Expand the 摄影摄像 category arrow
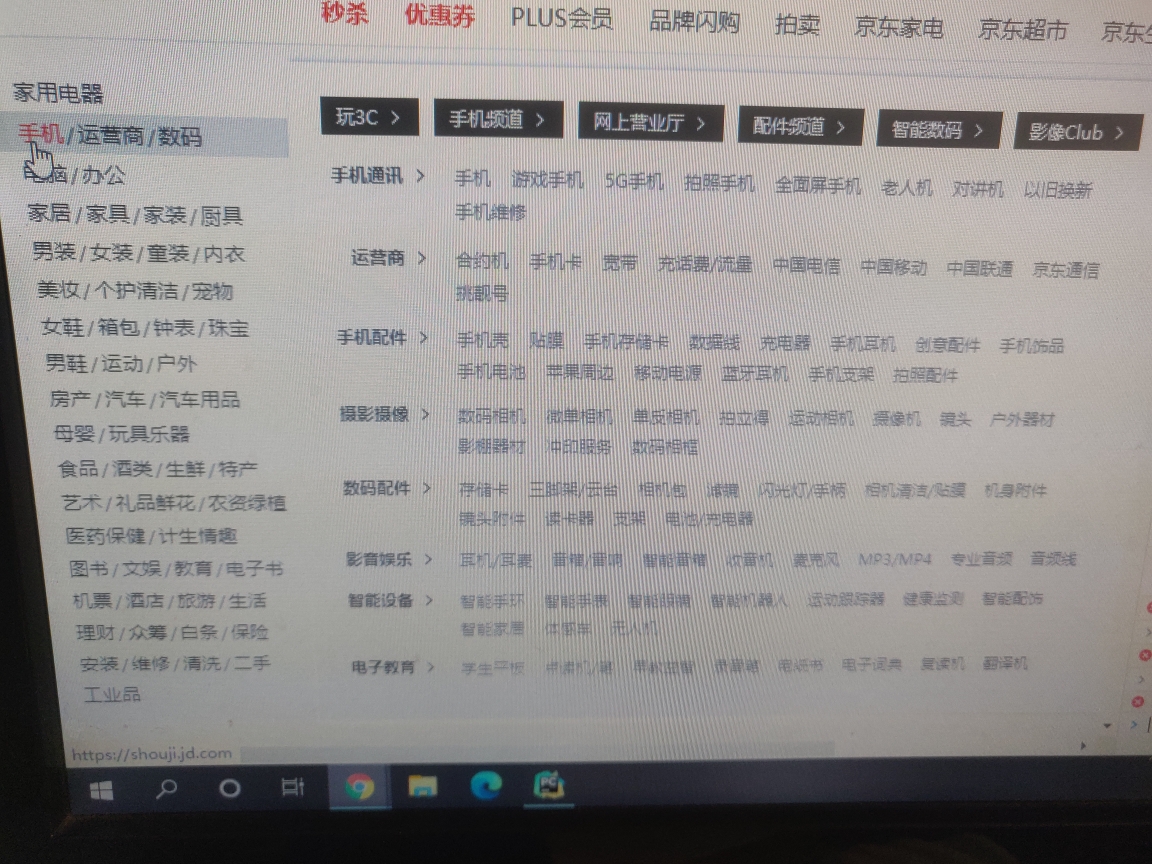This screenshot has height=864, width=1152. pos(425,414)
